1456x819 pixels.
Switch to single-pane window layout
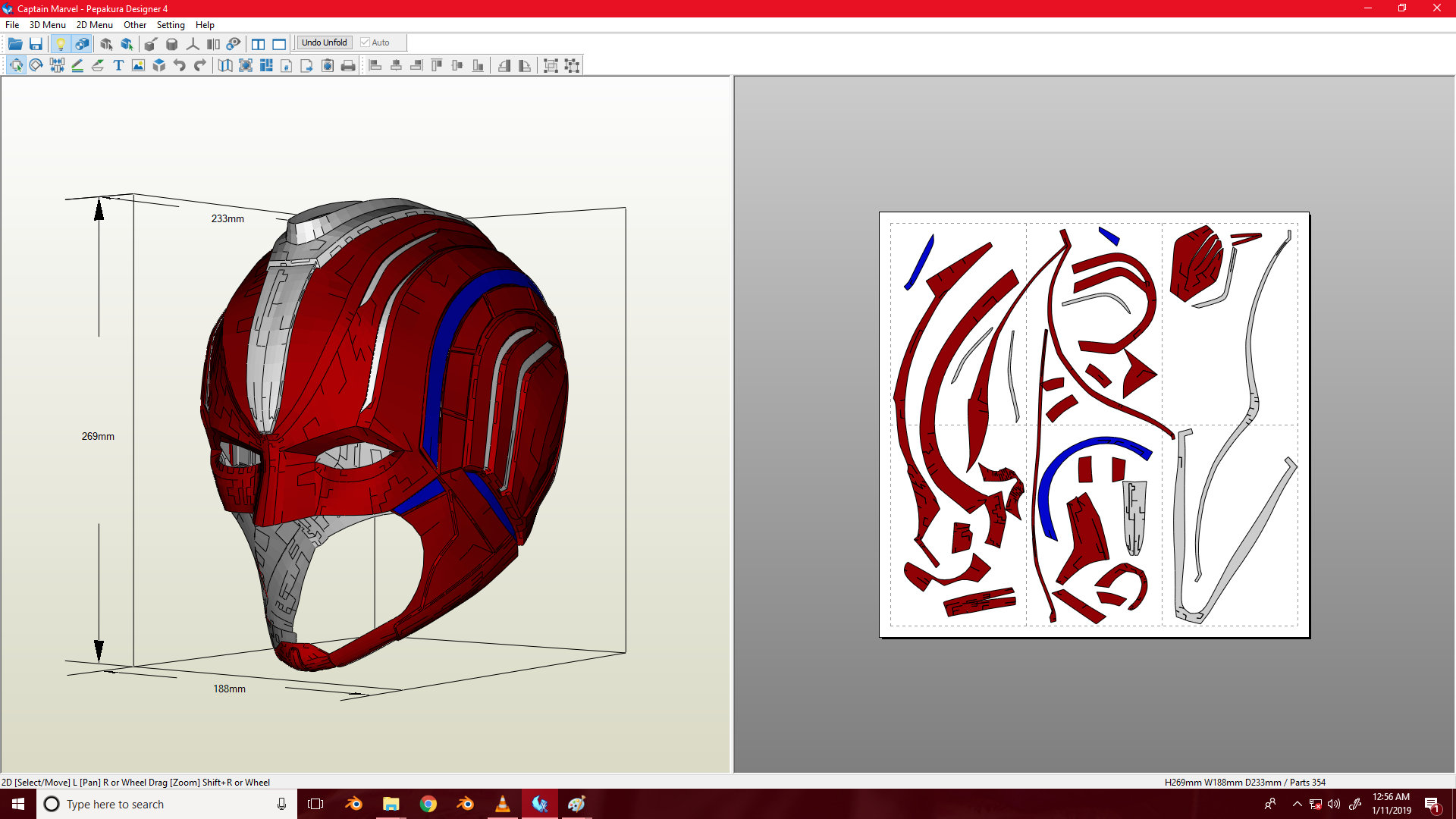[279, 43]
